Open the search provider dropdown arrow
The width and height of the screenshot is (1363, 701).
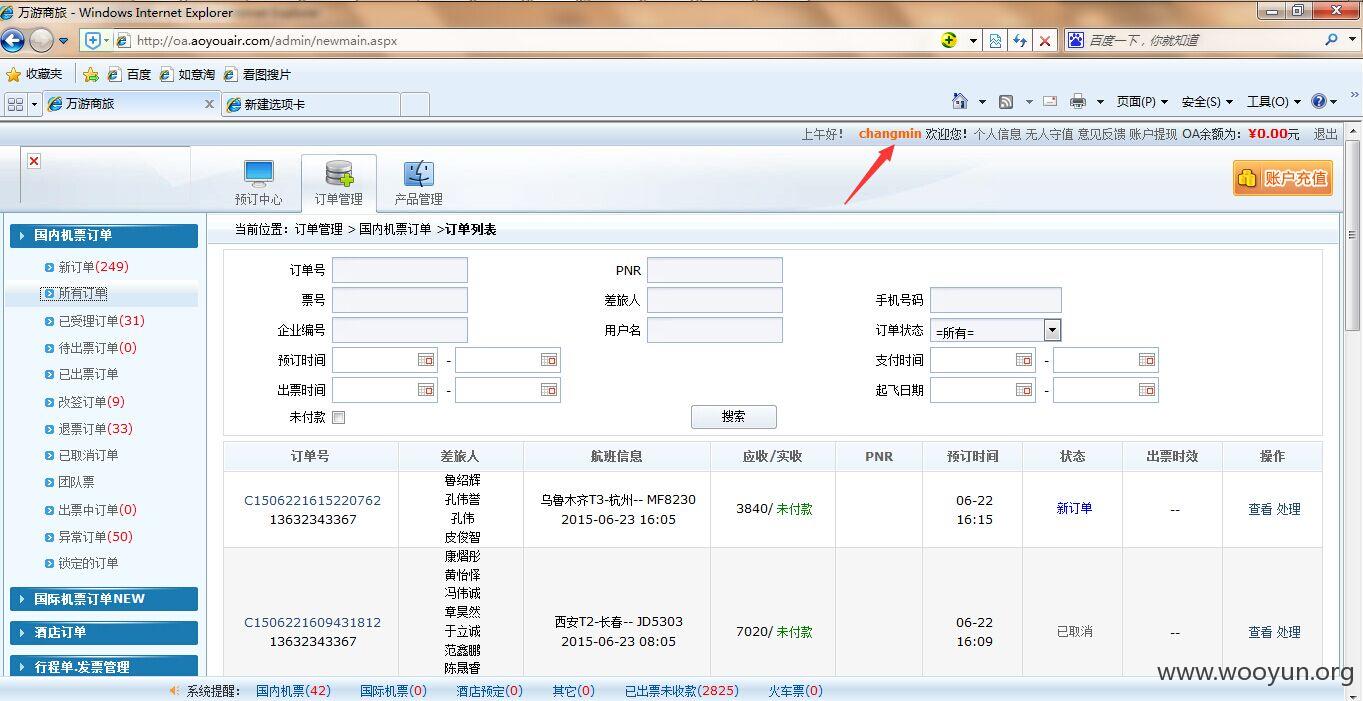pos(1351,41)
